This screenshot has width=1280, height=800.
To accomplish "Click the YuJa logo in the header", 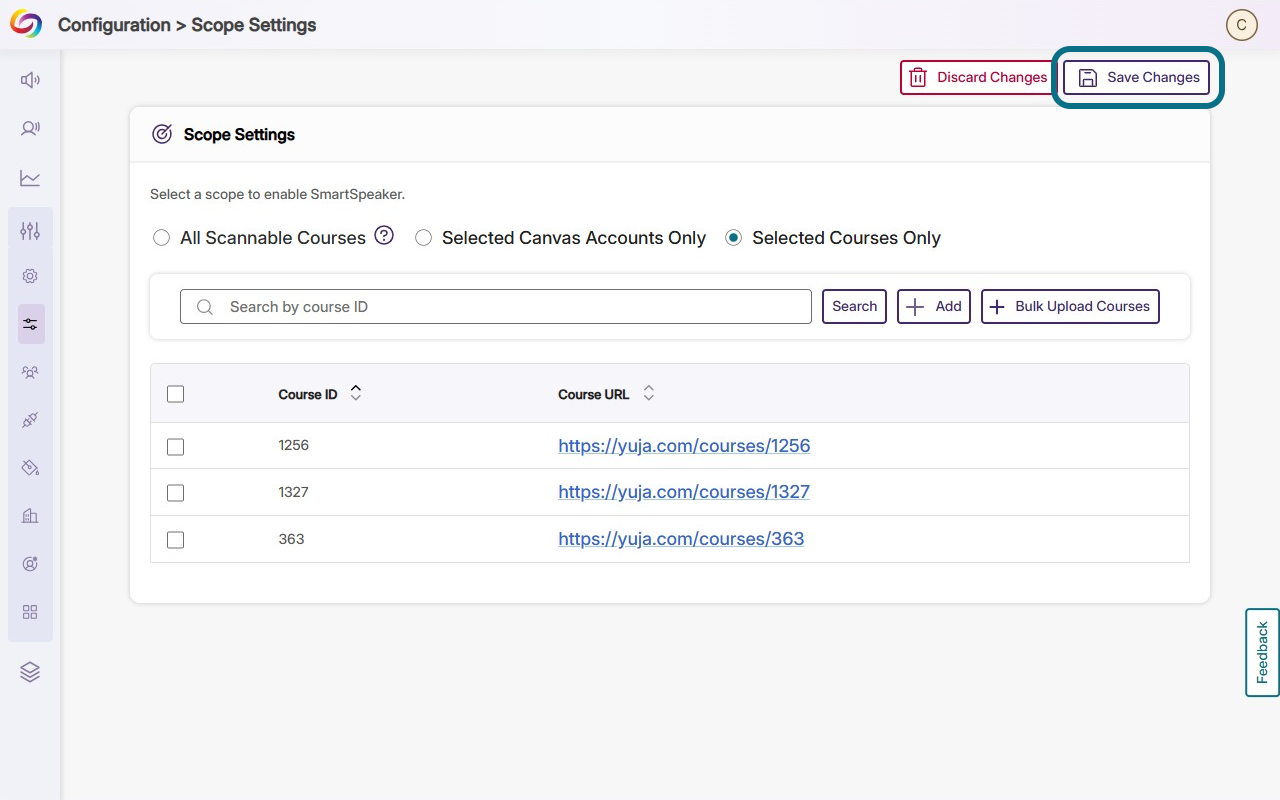I will point(26,25).
